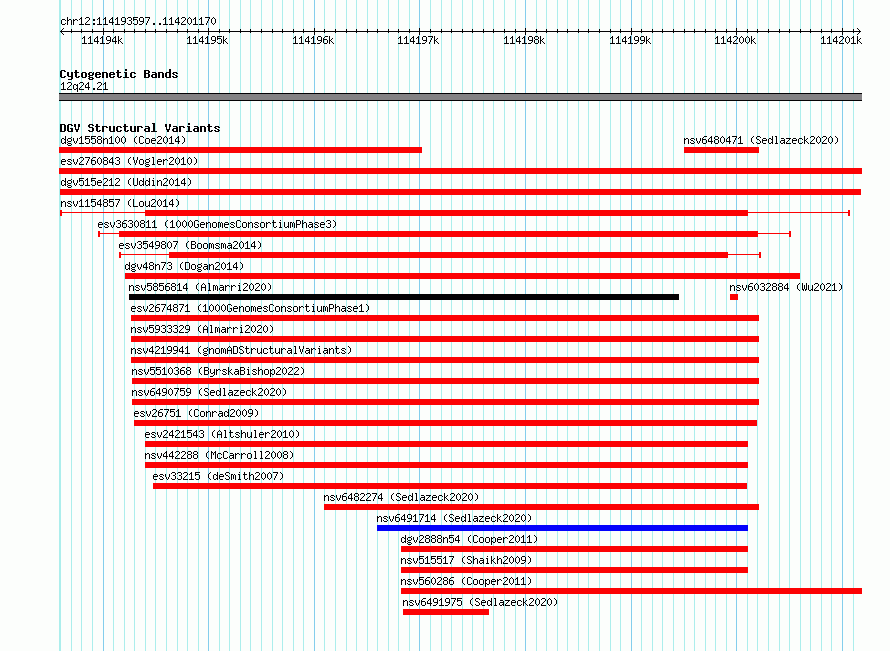Select nsv515517 (Shaikh2009) label

(466, 560)
